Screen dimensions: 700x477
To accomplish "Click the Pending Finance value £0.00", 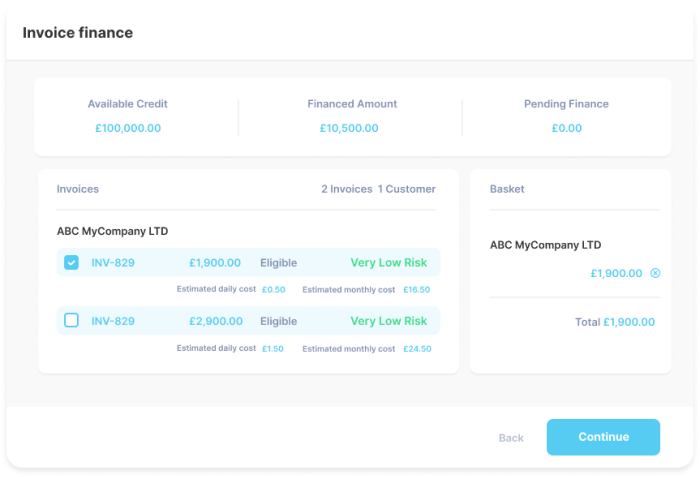I will coord(566,128).
